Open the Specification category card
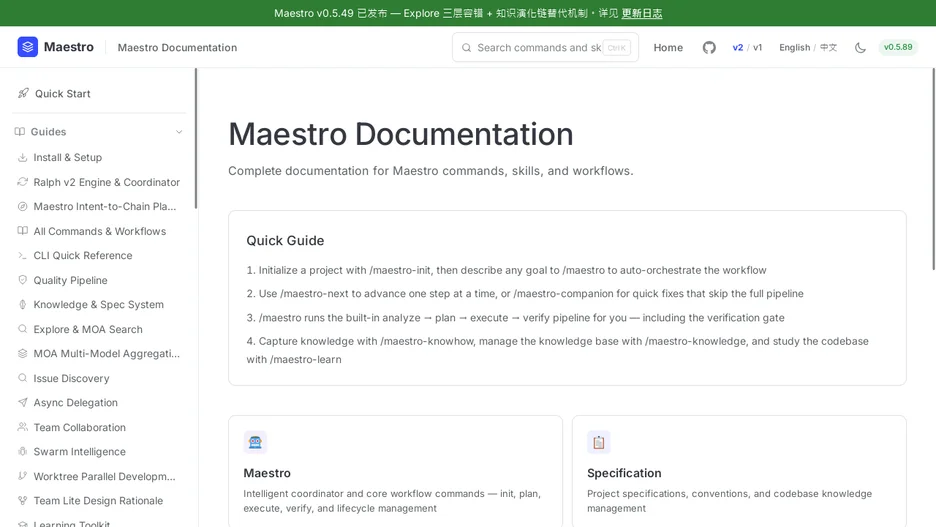This screenshot has height=527, width=936. tap(739, 471)
